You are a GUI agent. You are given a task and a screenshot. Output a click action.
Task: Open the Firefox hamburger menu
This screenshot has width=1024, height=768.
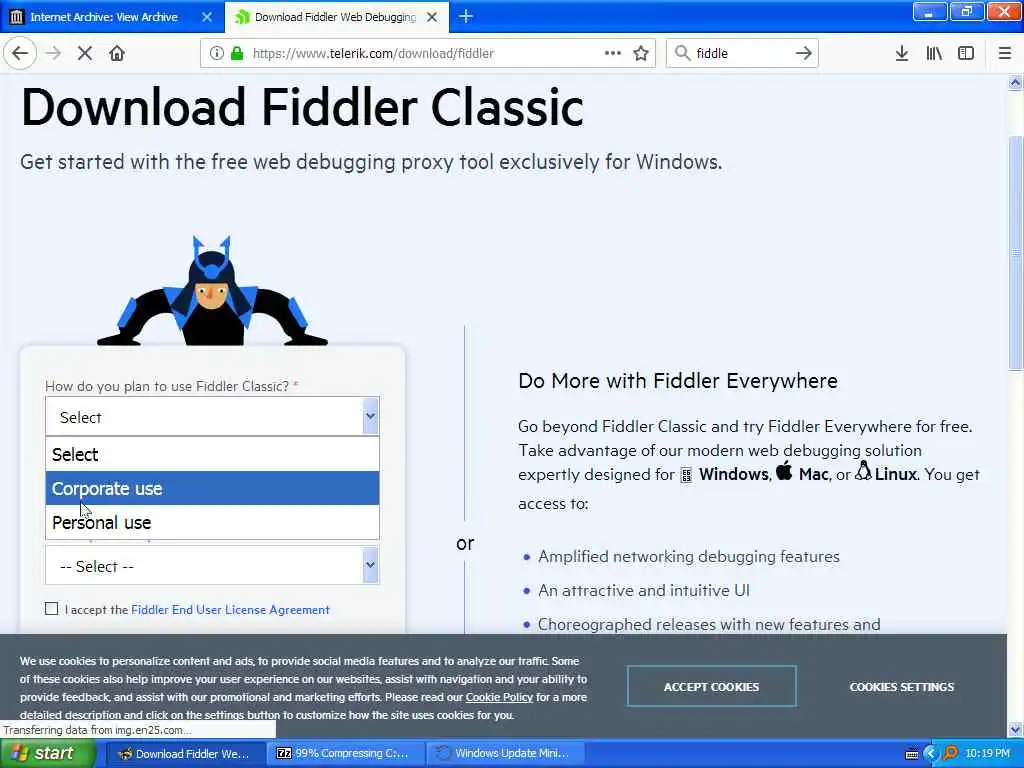[x=1005, y=53]
